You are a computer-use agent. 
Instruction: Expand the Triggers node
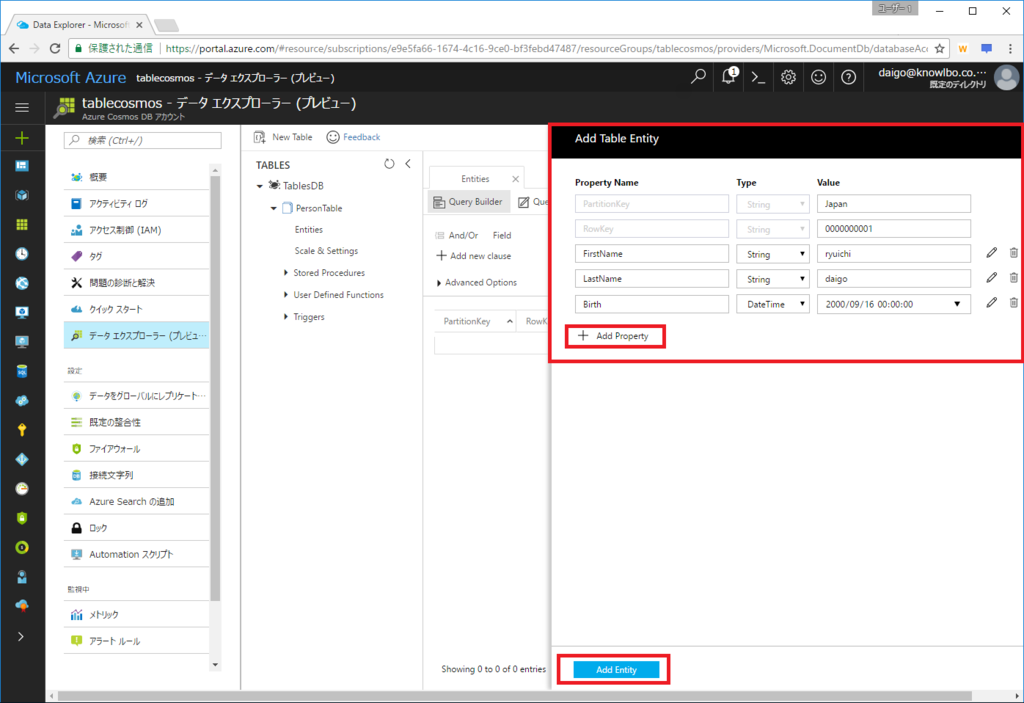click(286, 317)
